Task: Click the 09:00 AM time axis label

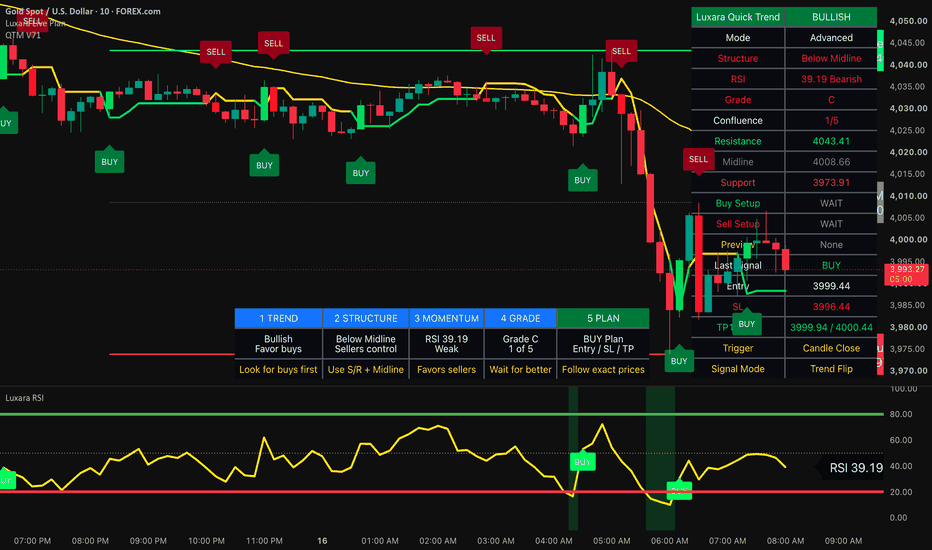Action: (843, 540)
